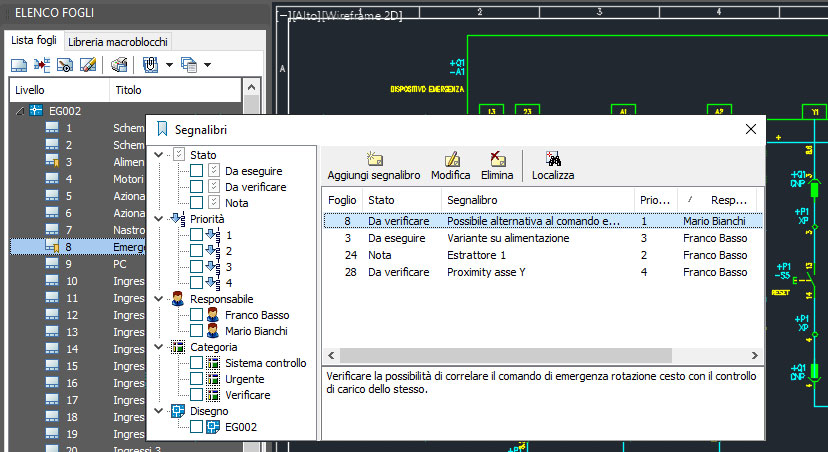The width and height of the screenshot is (828, 452).
Task: Click the Localizza binoculars icon
Action: 553,159
